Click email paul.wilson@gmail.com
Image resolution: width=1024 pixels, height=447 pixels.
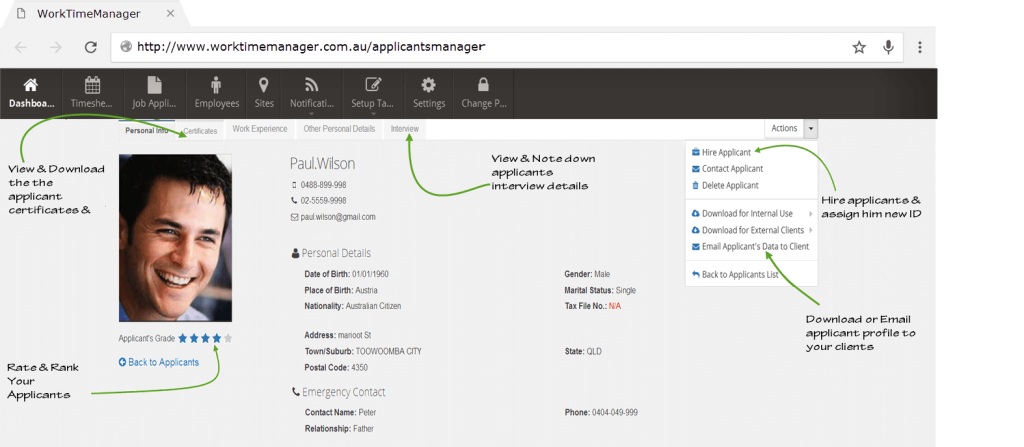click(x=338, y=217)
